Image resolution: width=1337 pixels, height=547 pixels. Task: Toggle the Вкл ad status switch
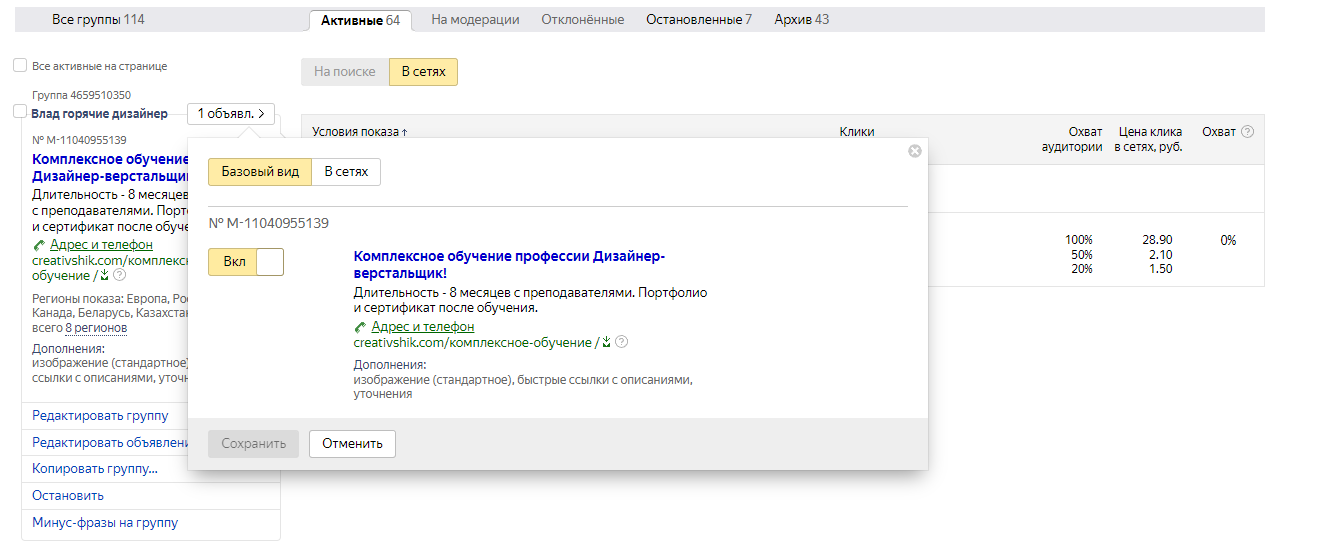pos(246,262)
